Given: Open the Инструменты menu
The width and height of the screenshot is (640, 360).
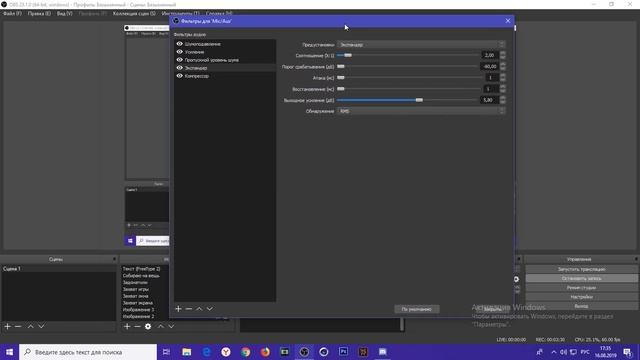Looking at the screenshot, I should 180,13.
